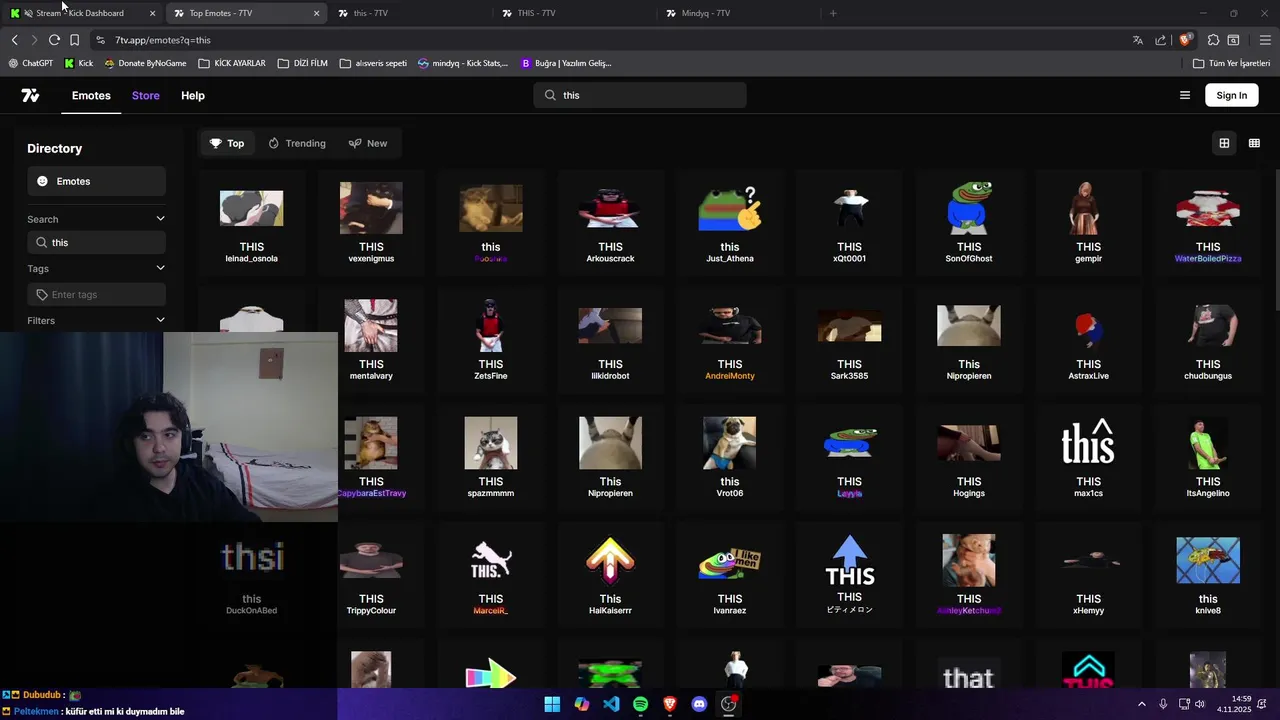Open THIS emote by max1cs
1280x720 pixels.
pos(1088,457)
